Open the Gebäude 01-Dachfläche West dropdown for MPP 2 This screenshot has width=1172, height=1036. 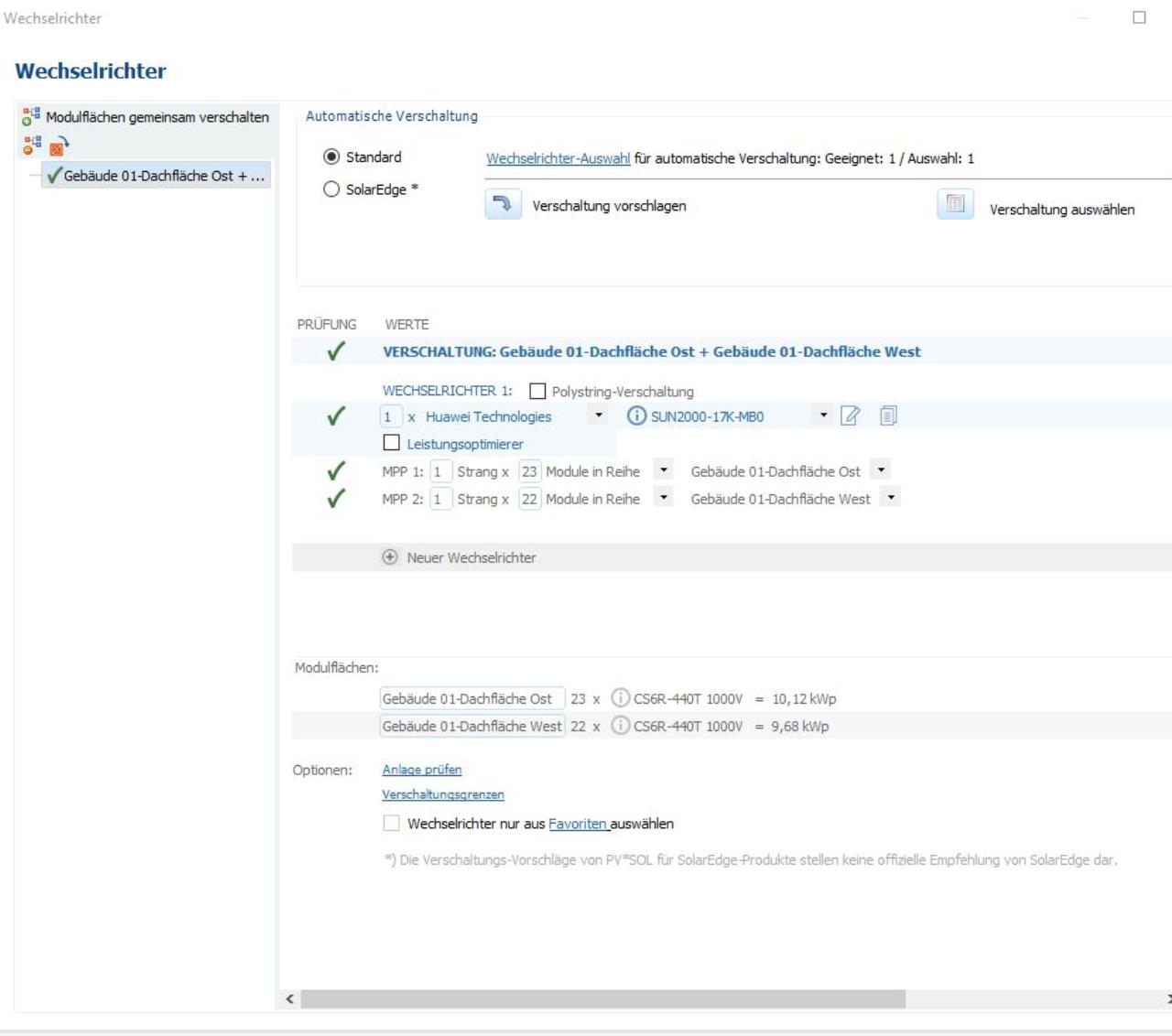891,498
